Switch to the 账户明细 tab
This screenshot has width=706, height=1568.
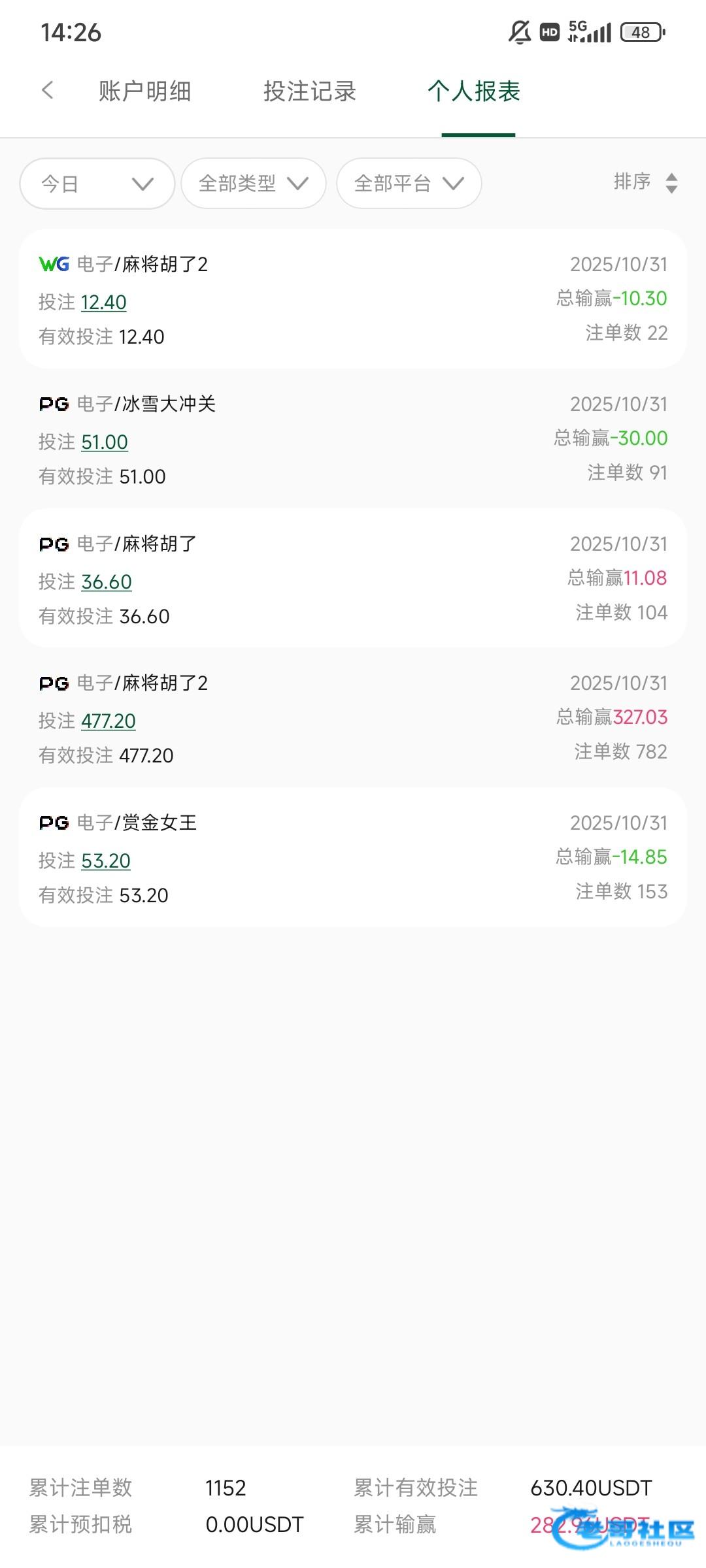coord(144,91)
